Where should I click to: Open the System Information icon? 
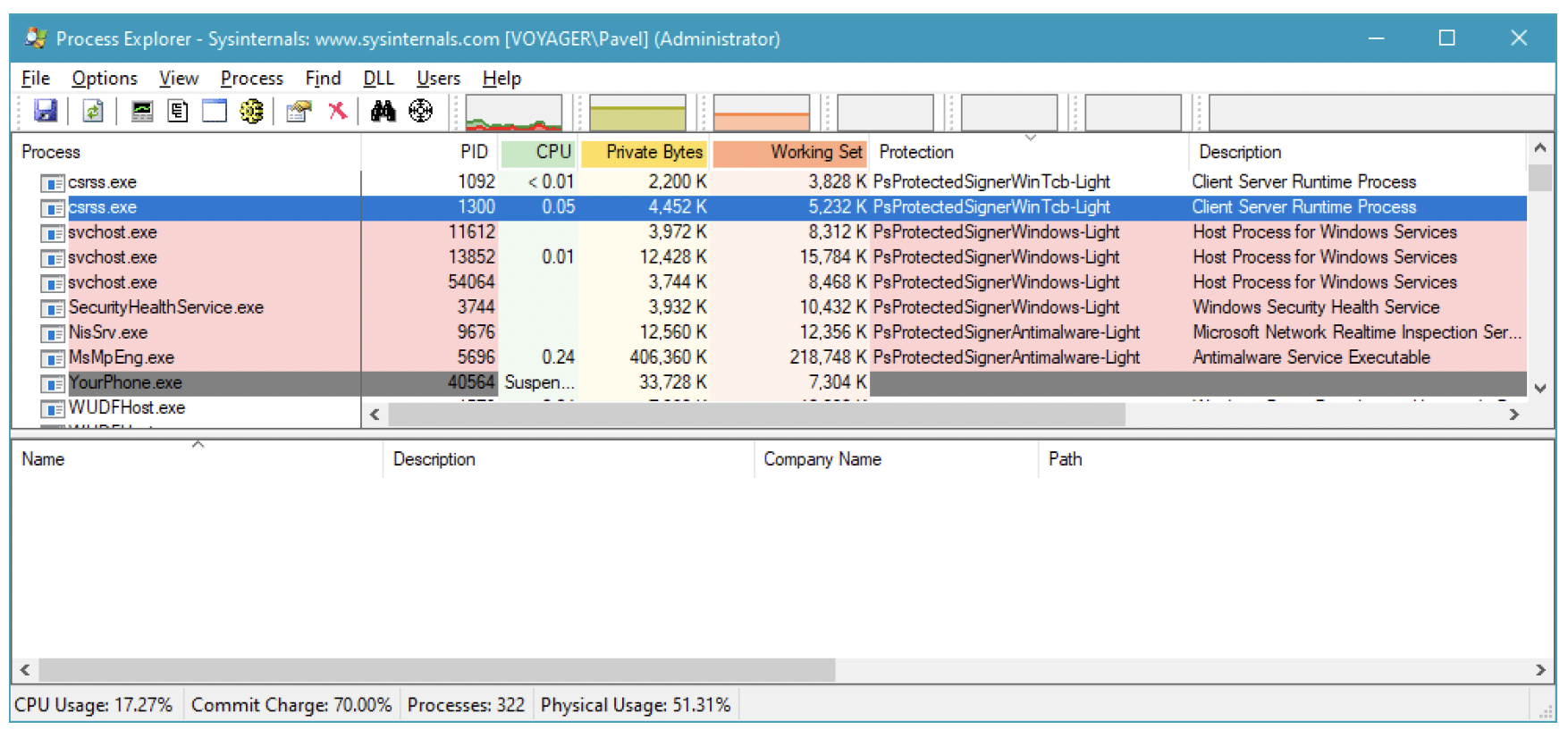142,112
